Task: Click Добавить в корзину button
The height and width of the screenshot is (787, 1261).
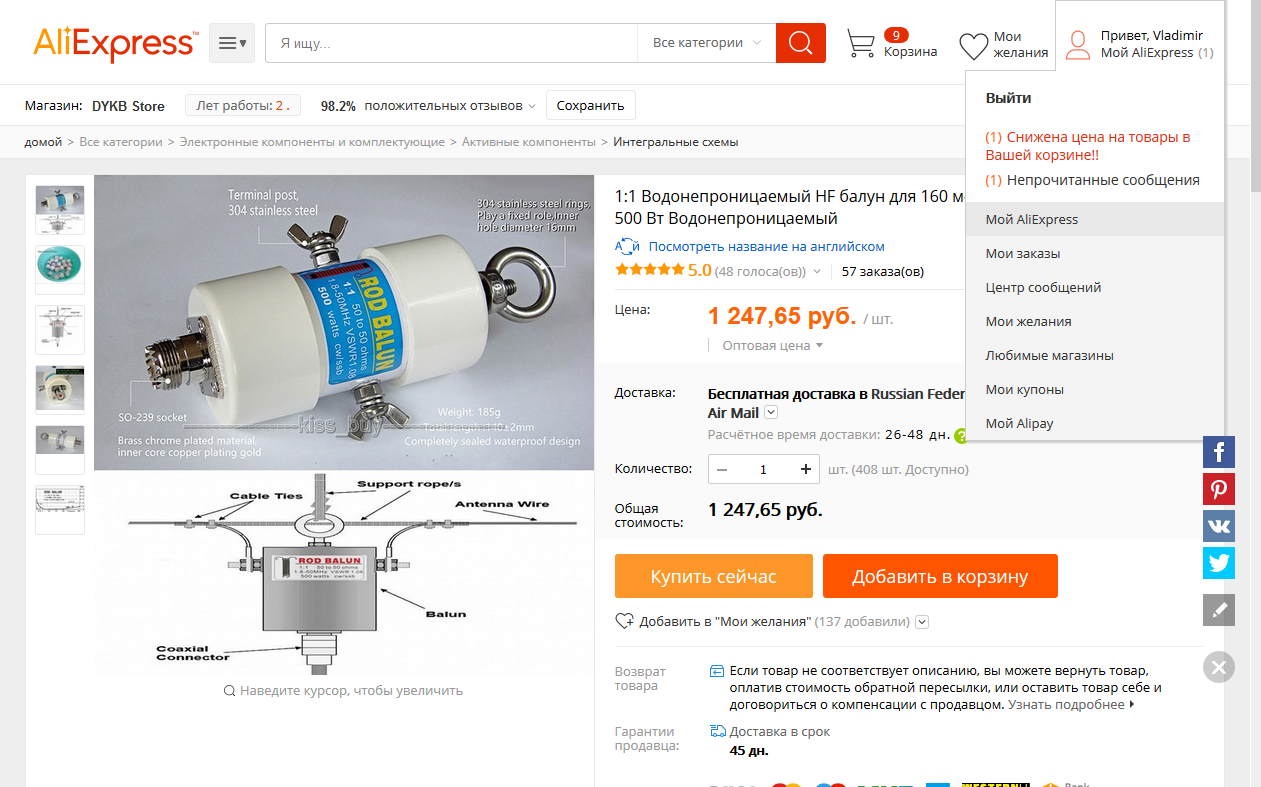Action: pyautogui.click(x=940, y=576)
